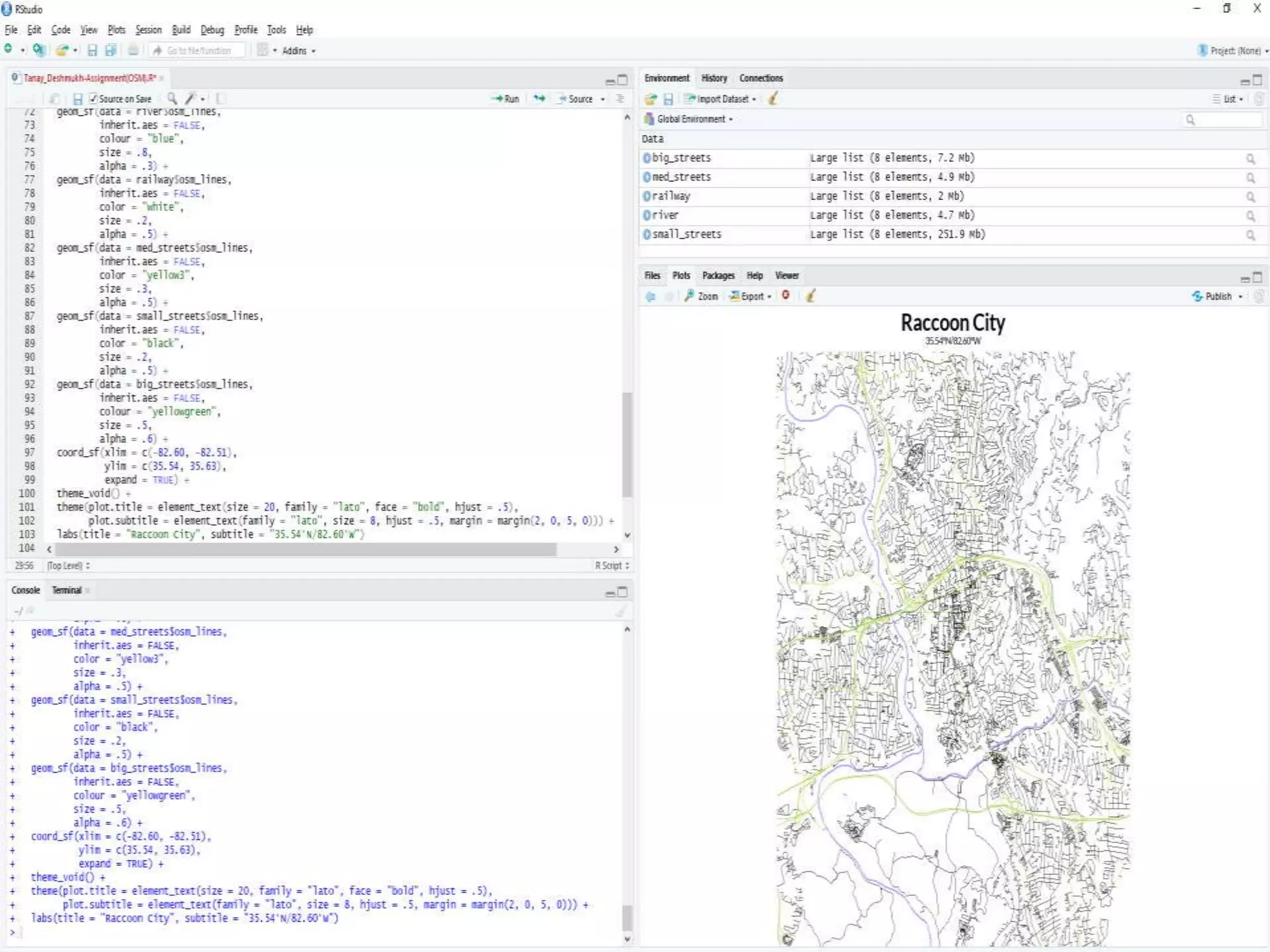Re-run previous code region icon
The image size is (1270, 952).
pos(540,99)
